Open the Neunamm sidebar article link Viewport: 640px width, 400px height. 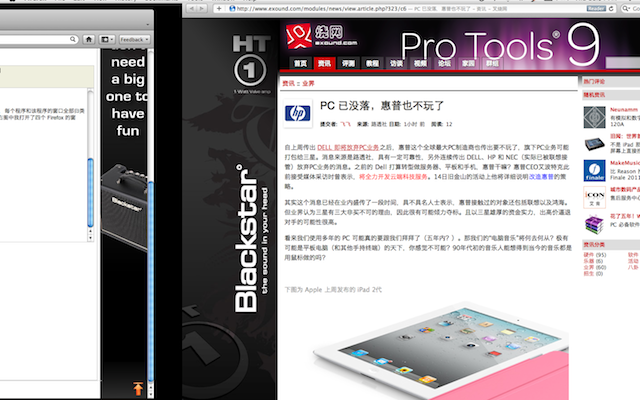coord(624,109)
